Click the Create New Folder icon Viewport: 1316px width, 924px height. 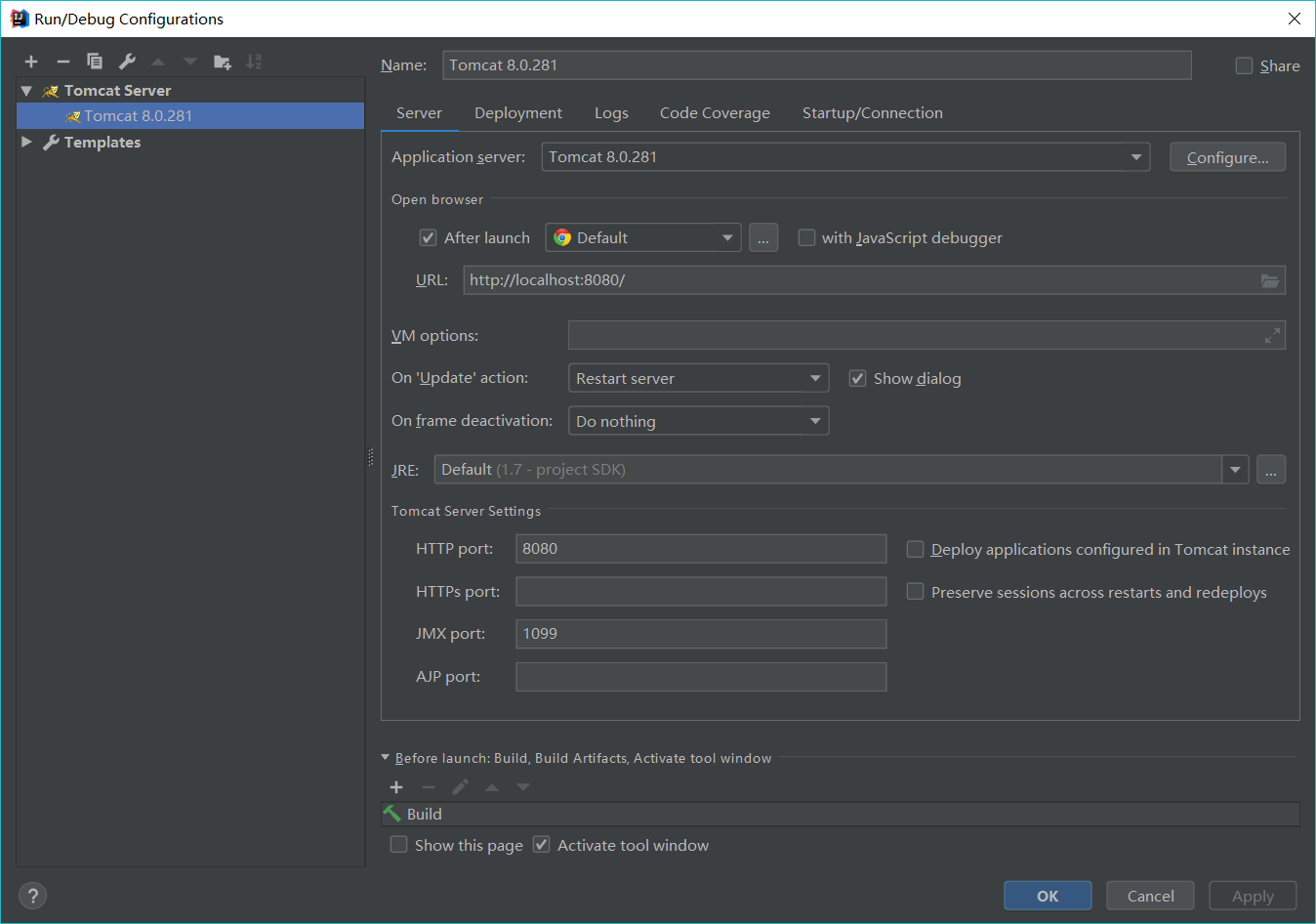pos(223,62)
